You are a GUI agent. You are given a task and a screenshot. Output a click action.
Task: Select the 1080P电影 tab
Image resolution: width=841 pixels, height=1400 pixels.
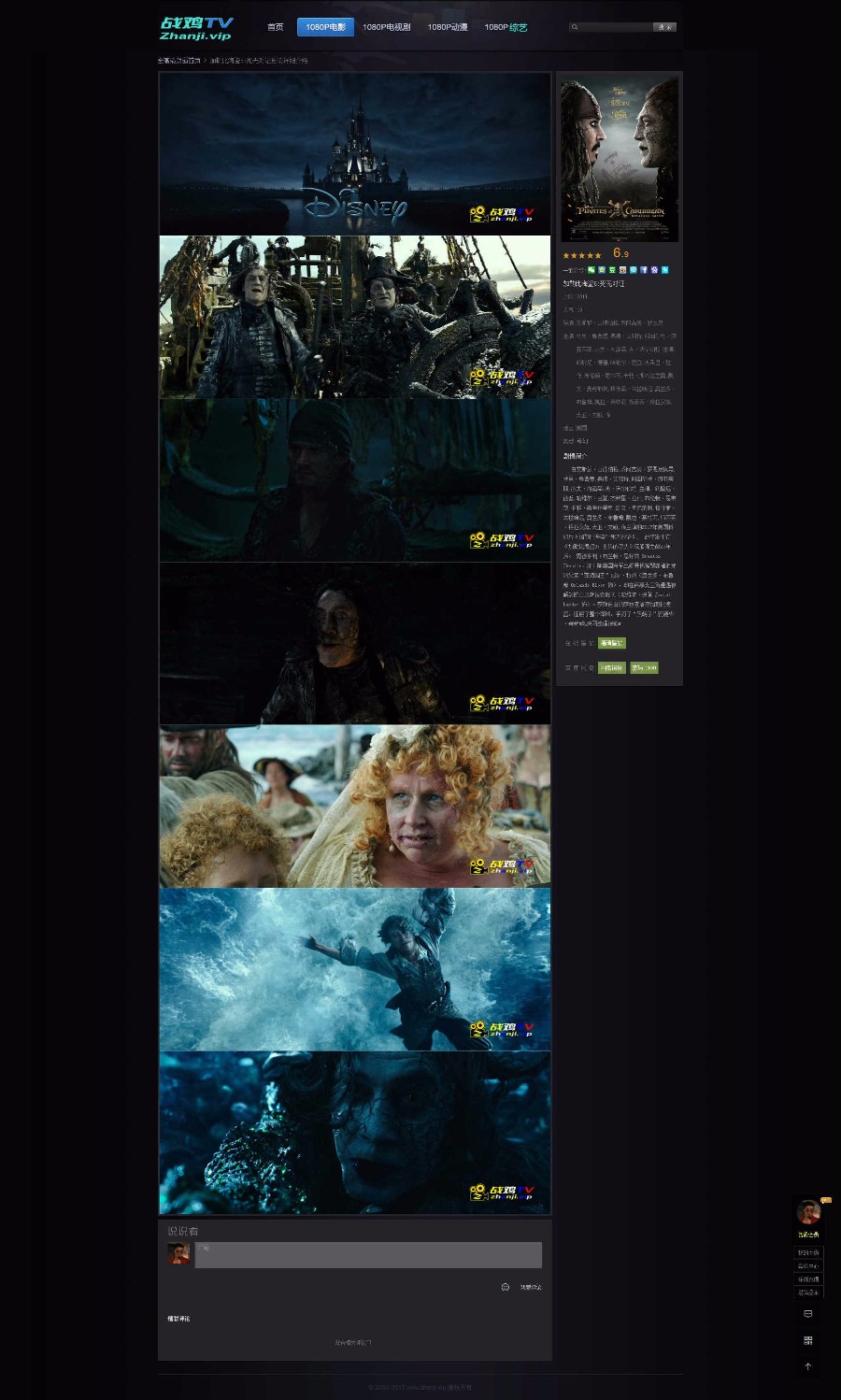(x=325, y=27)
